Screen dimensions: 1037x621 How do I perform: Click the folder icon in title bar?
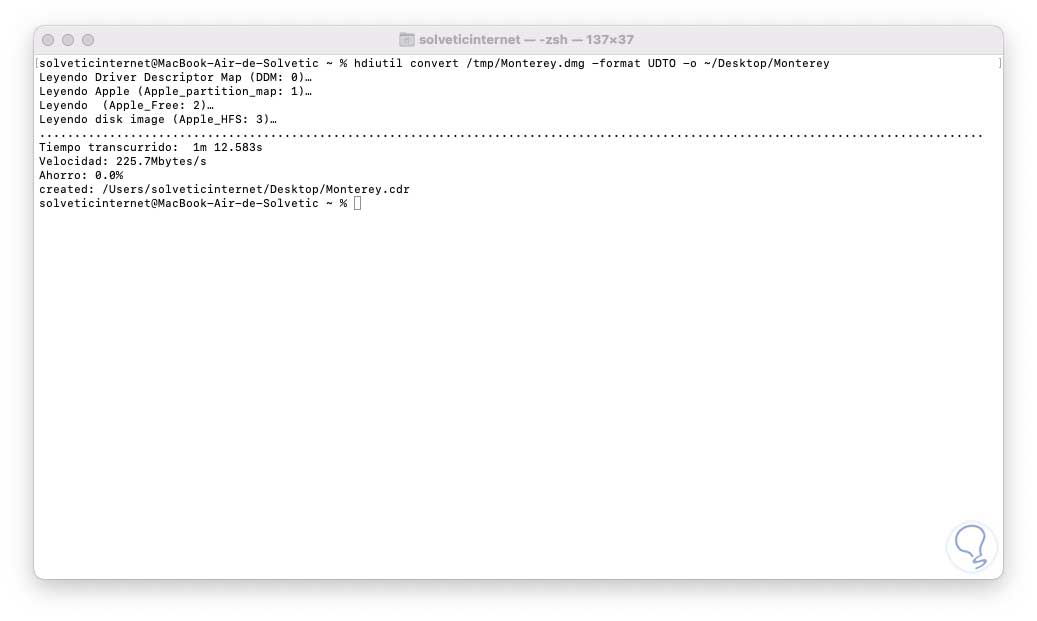pyautogui.click(x=407, y=40)
